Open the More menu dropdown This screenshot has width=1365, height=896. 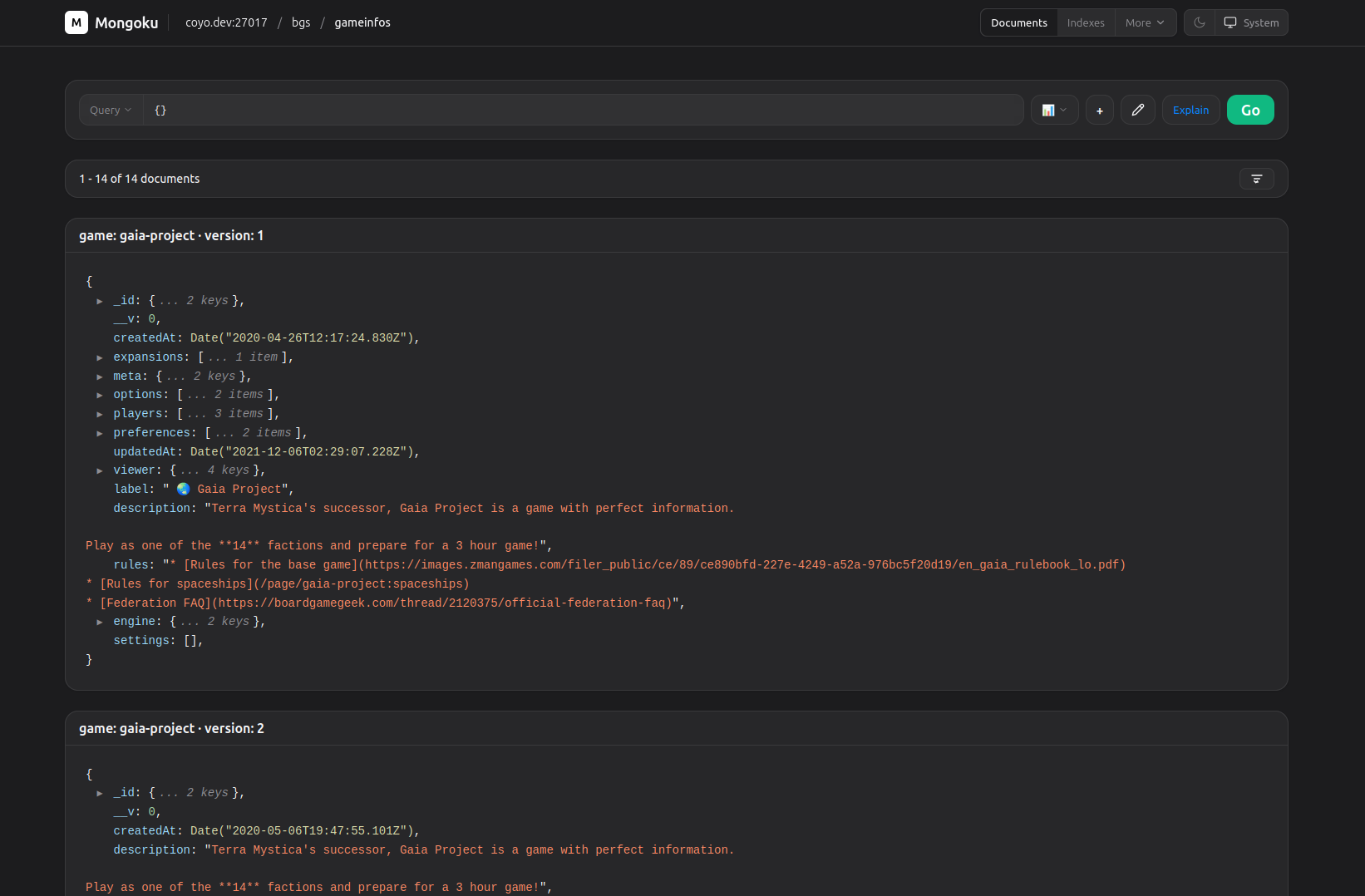tap(1145, 22)
